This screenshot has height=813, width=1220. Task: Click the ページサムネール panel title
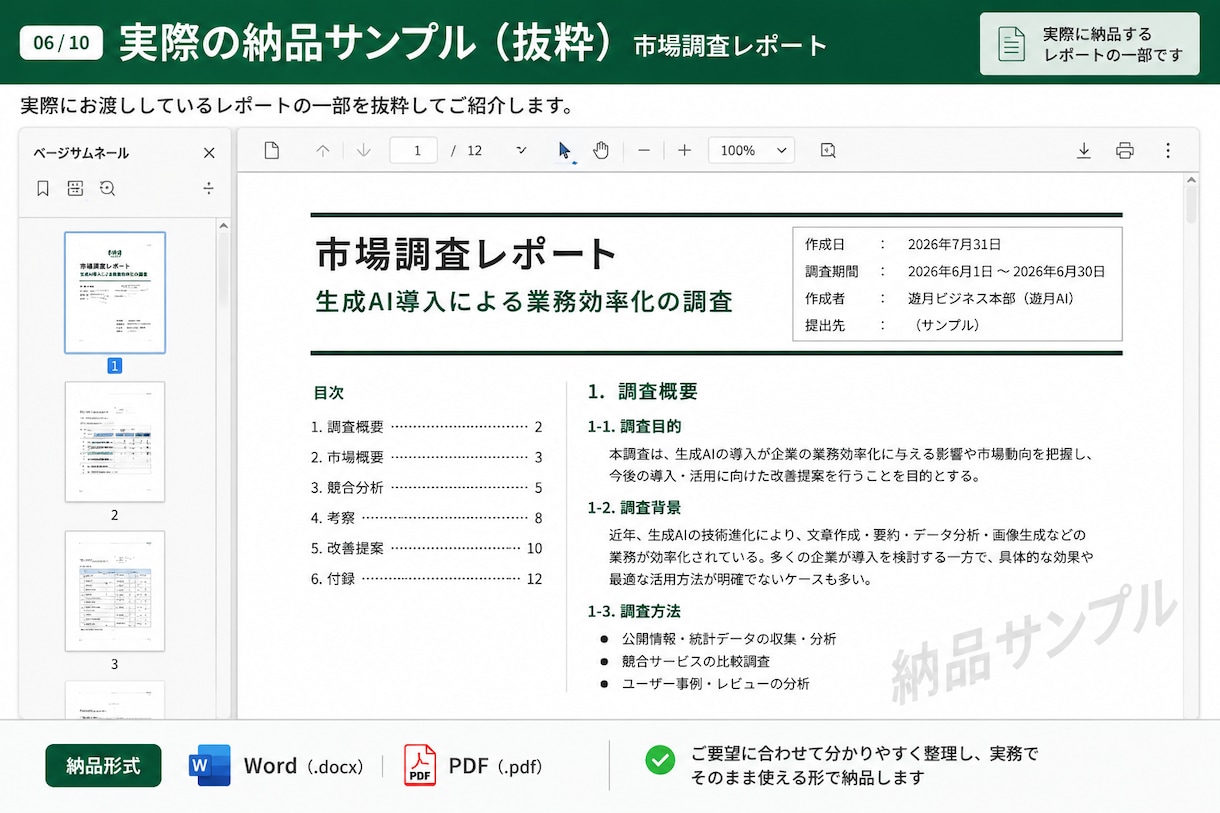tap(81, 153)
